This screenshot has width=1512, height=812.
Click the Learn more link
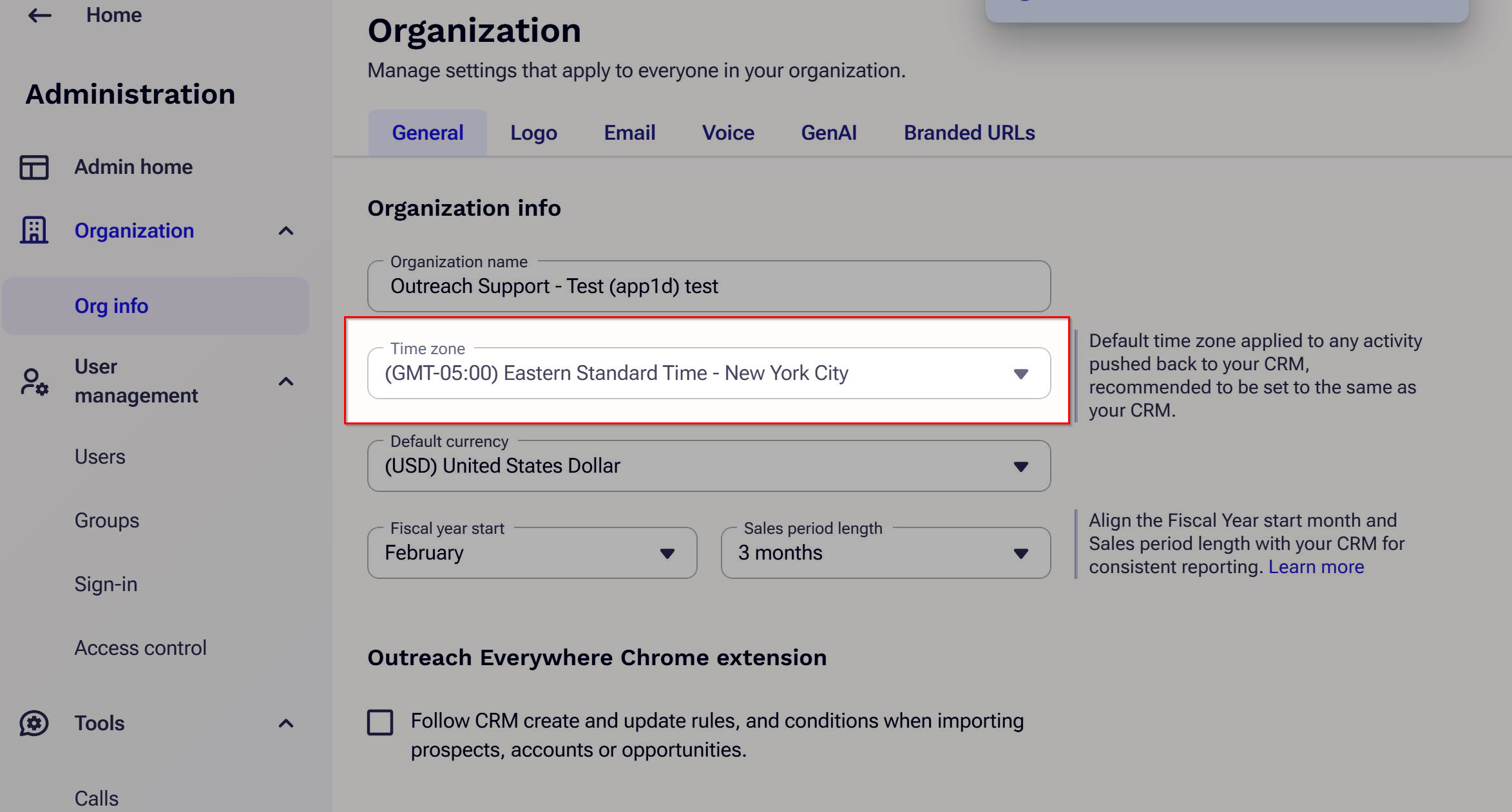tap(1316, 567)
